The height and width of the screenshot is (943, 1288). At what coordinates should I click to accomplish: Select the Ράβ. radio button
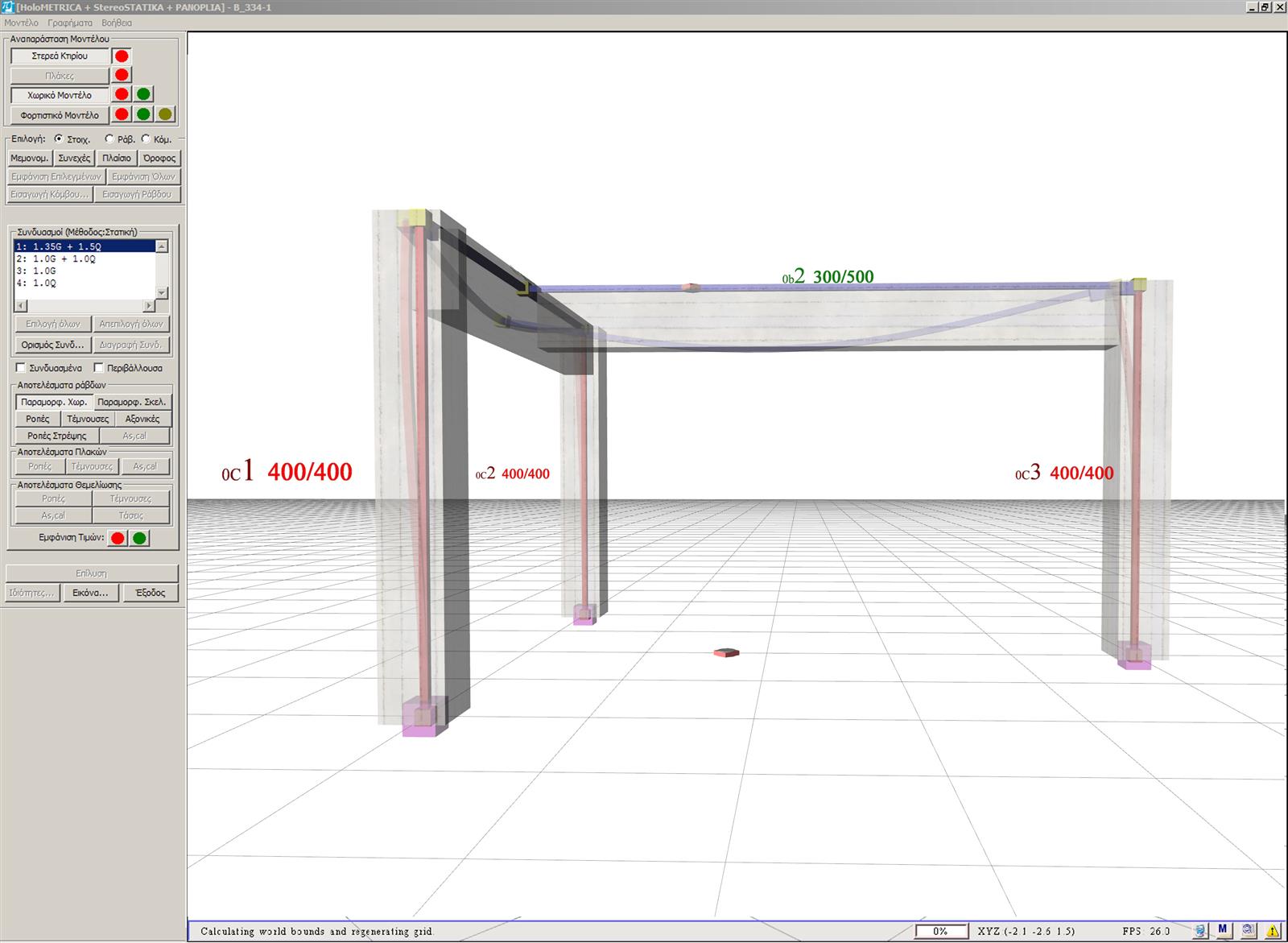coord(109,139)
